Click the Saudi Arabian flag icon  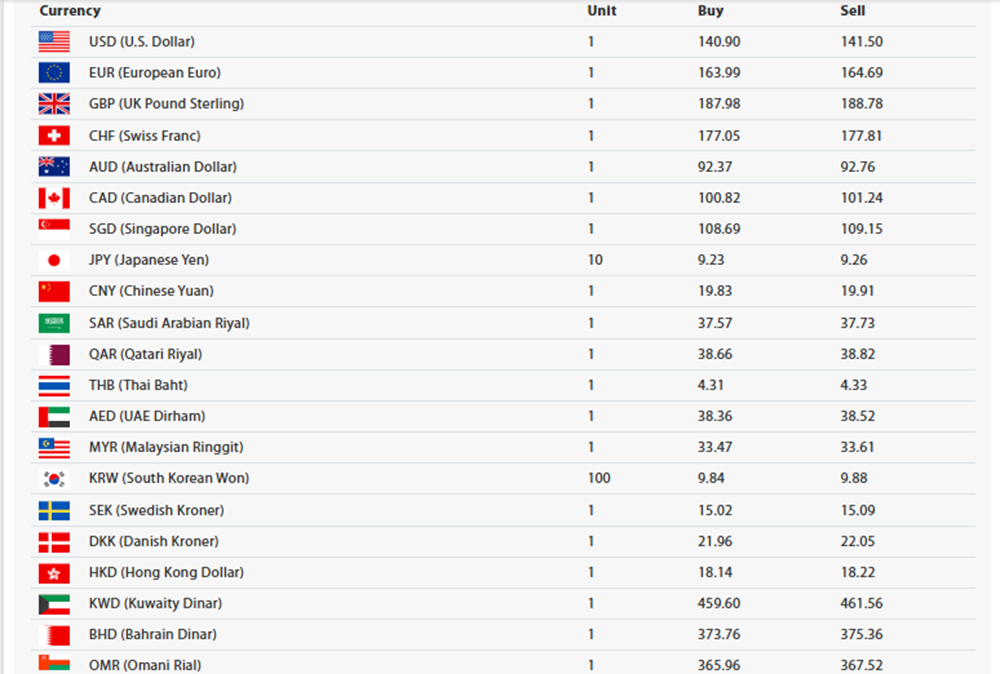[x=54, y=323]
